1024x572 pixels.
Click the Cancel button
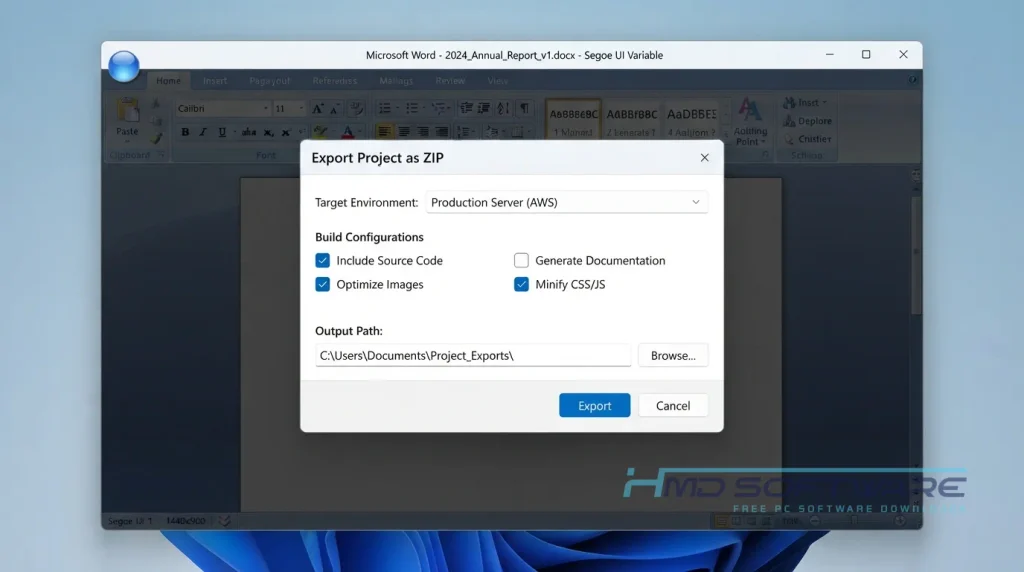pos(673,405)
